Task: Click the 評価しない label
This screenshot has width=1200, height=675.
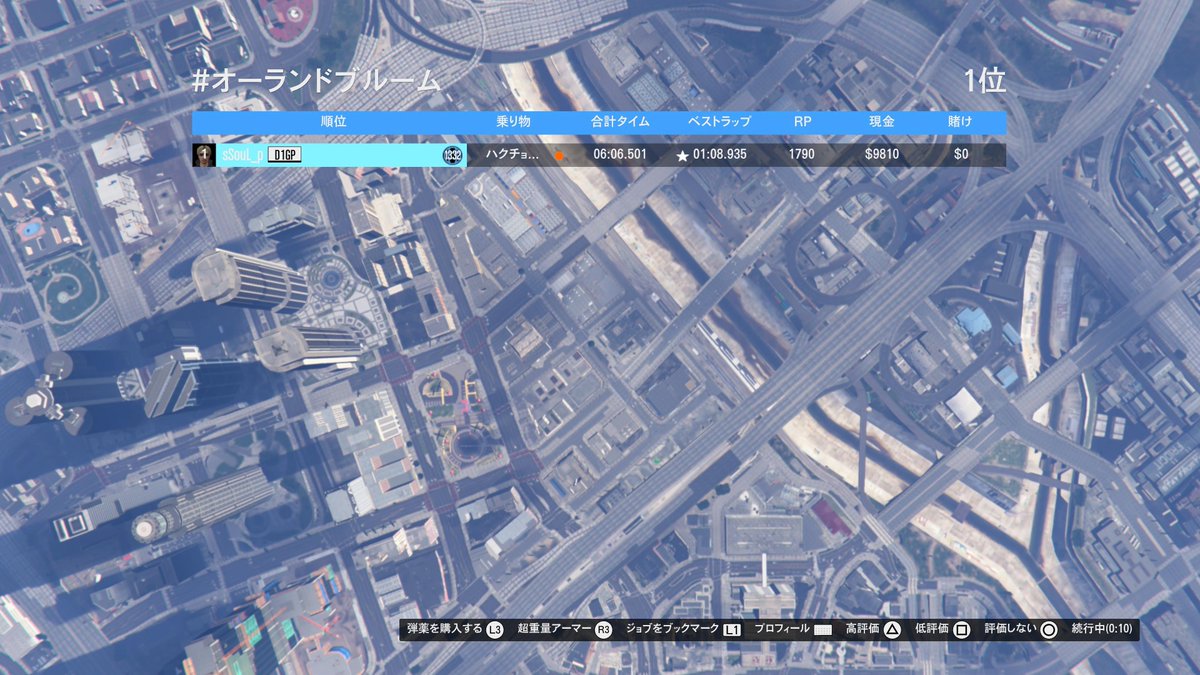Action: [1008, 630]
